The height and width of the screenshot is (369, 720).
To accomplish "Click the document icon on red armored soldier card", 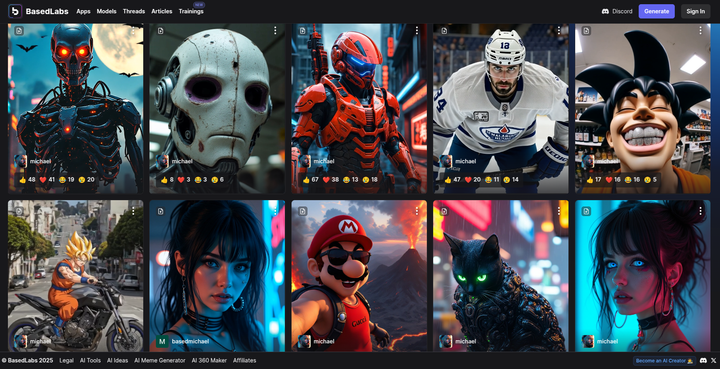I will point(303,31).
